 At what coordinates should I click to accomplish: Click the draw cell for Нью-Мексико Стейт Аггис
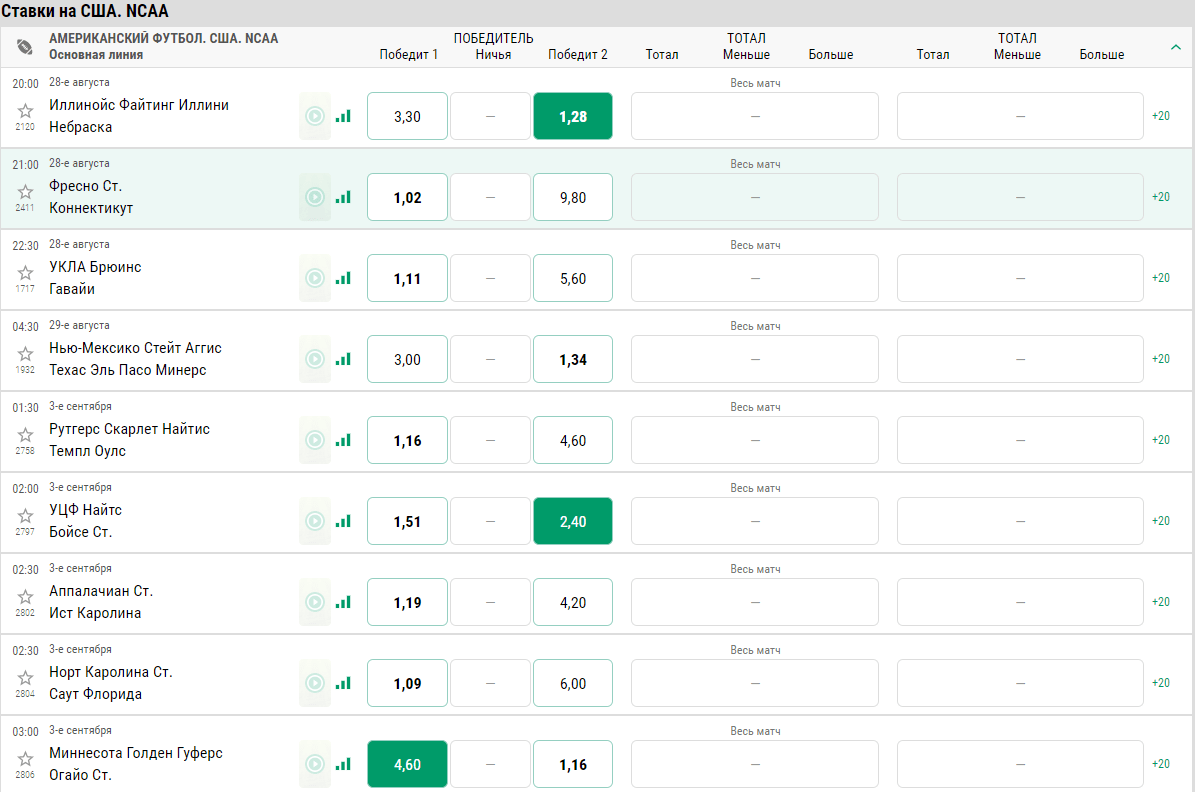(x=490, y=359)
